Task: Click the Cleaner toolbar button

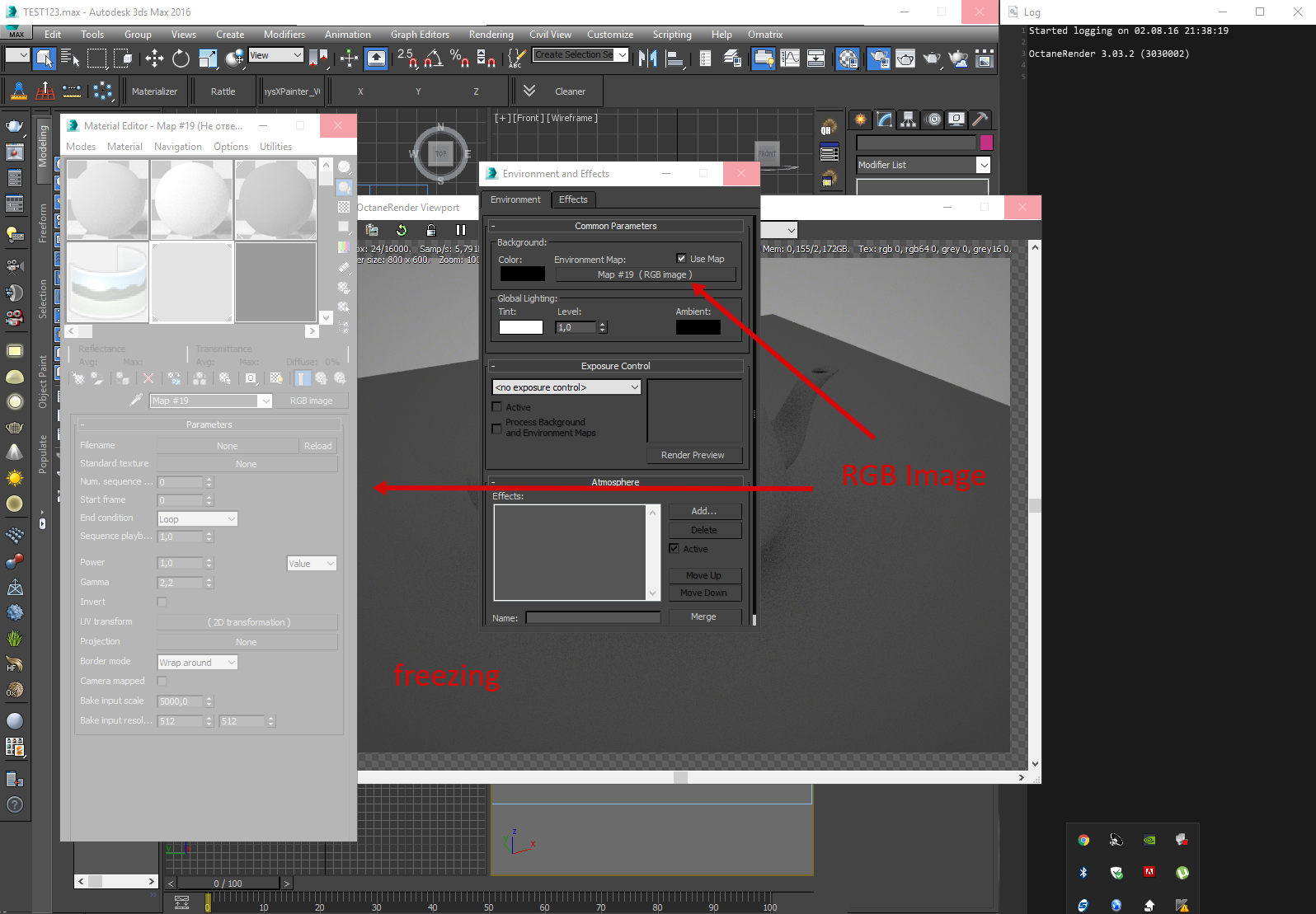Action: coord(571,91)
